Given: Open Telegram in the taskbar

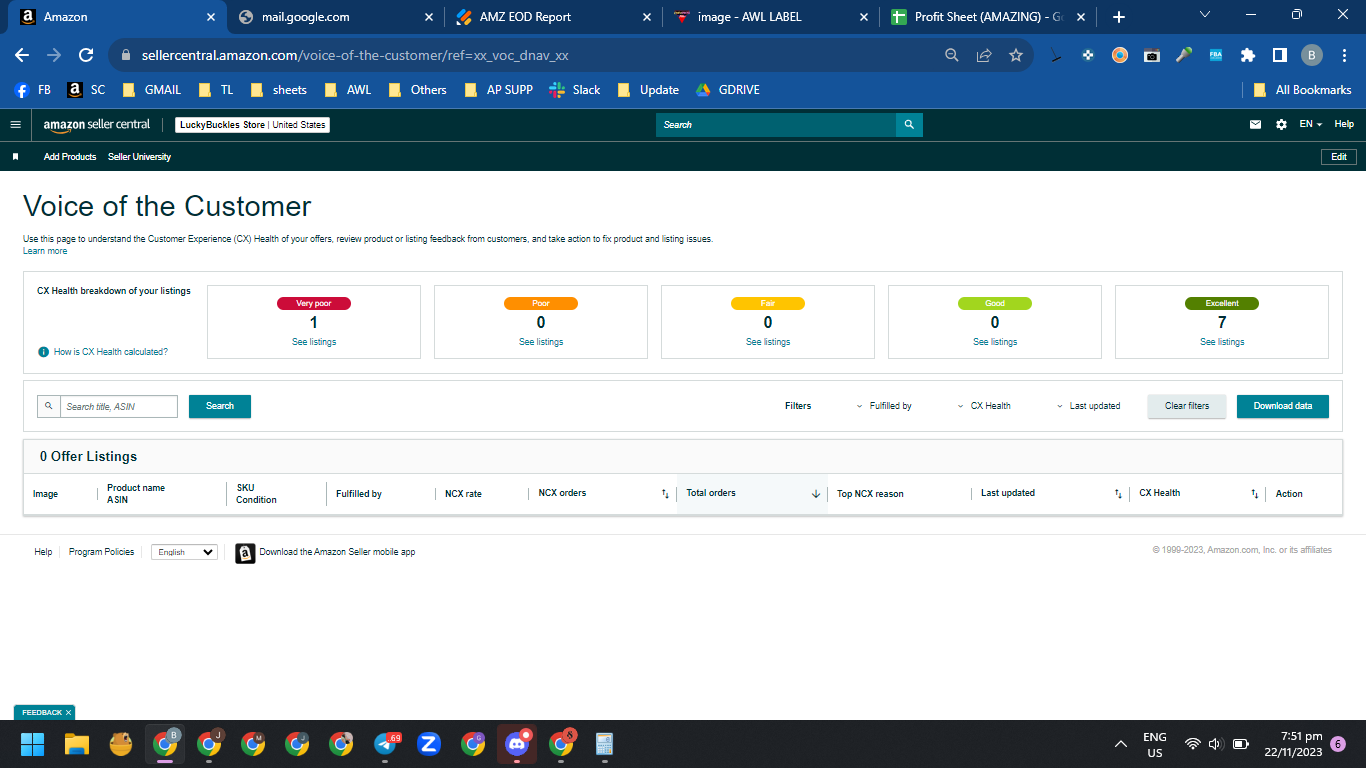Looking at the screenshot, I should 387,744.
